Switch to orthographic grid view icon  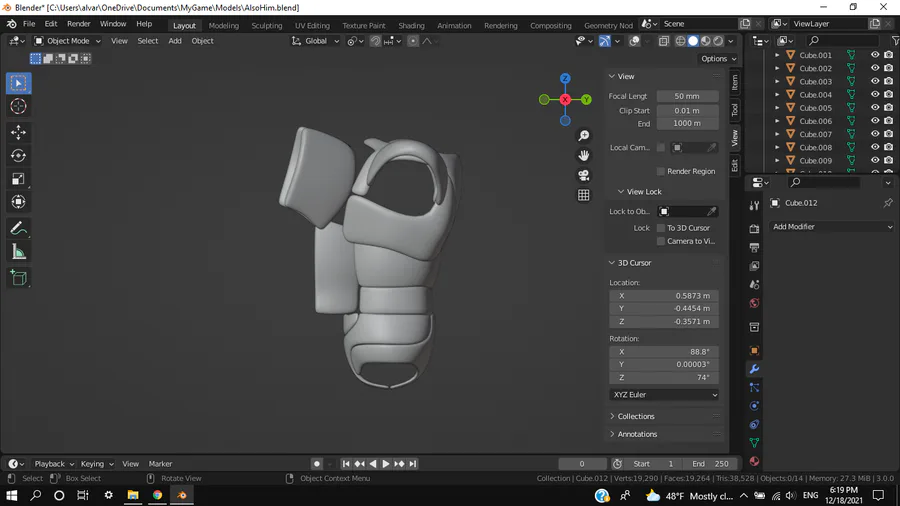tap(584, 195)
